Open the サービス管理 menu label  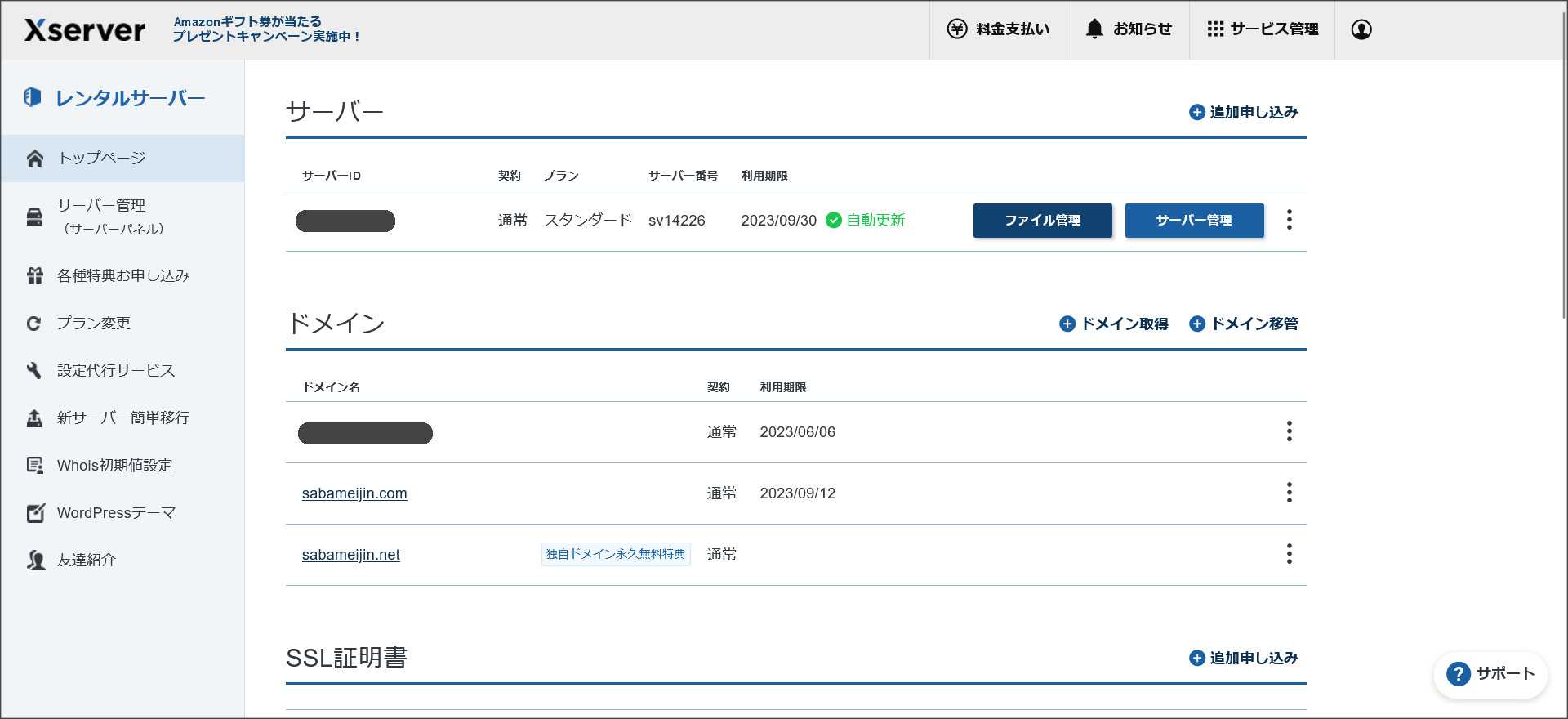pyautogui.click(x=1274, y=29)
